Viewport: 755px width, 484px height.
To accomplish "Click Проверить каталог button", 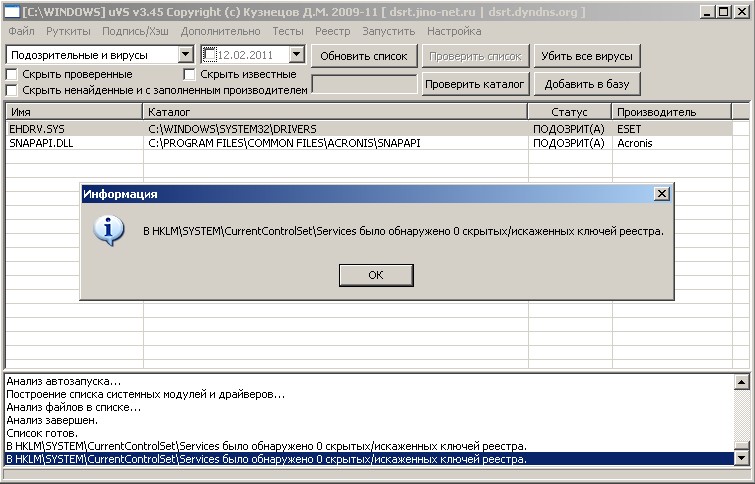I will point(475,84).
